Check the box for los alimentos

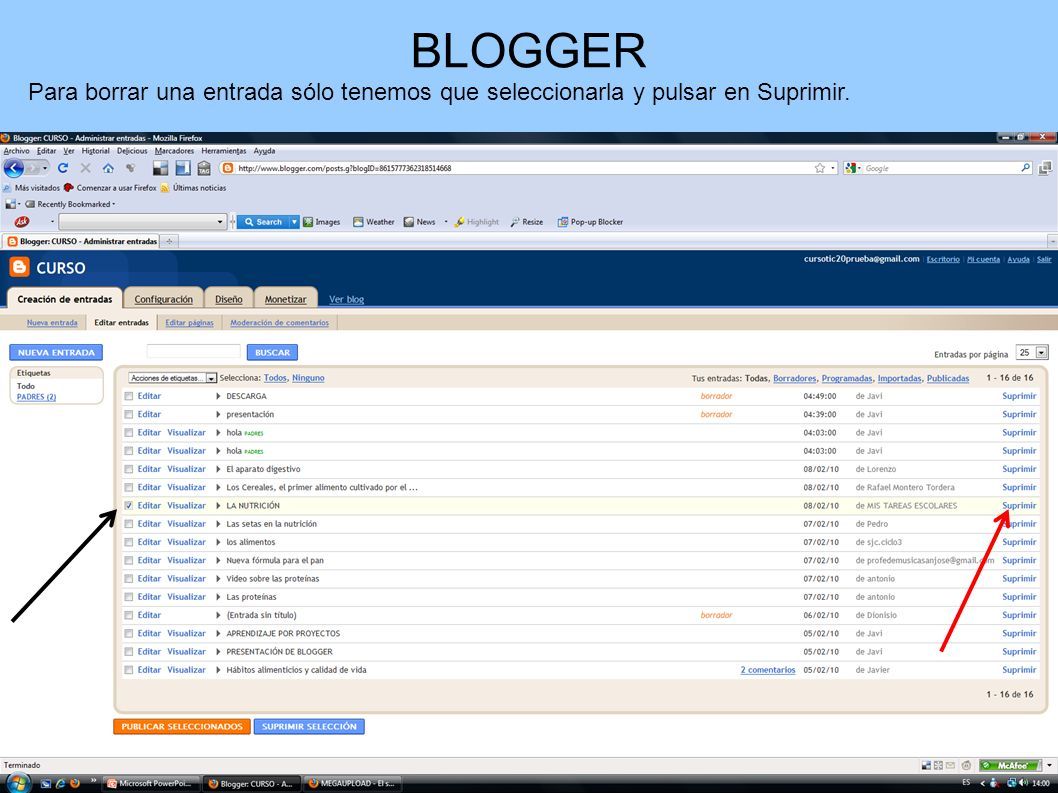pyautogui.click(x=129, y=542)
